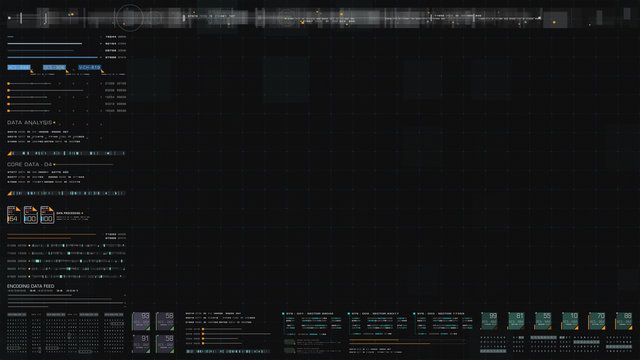Expand the orange arrow under first blue tab
Viewport: 640px width, 360px height.
click(32, 71)
